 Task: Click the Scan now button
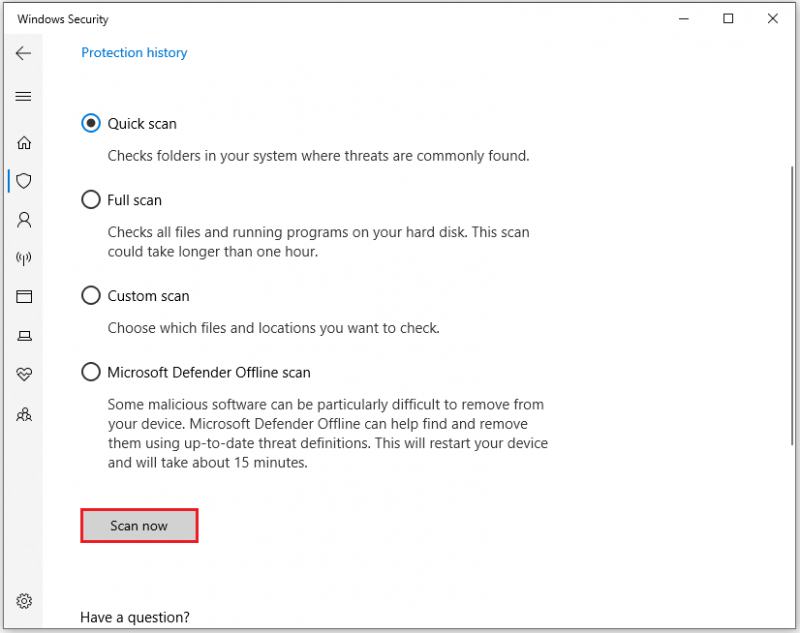coord(139,525)
